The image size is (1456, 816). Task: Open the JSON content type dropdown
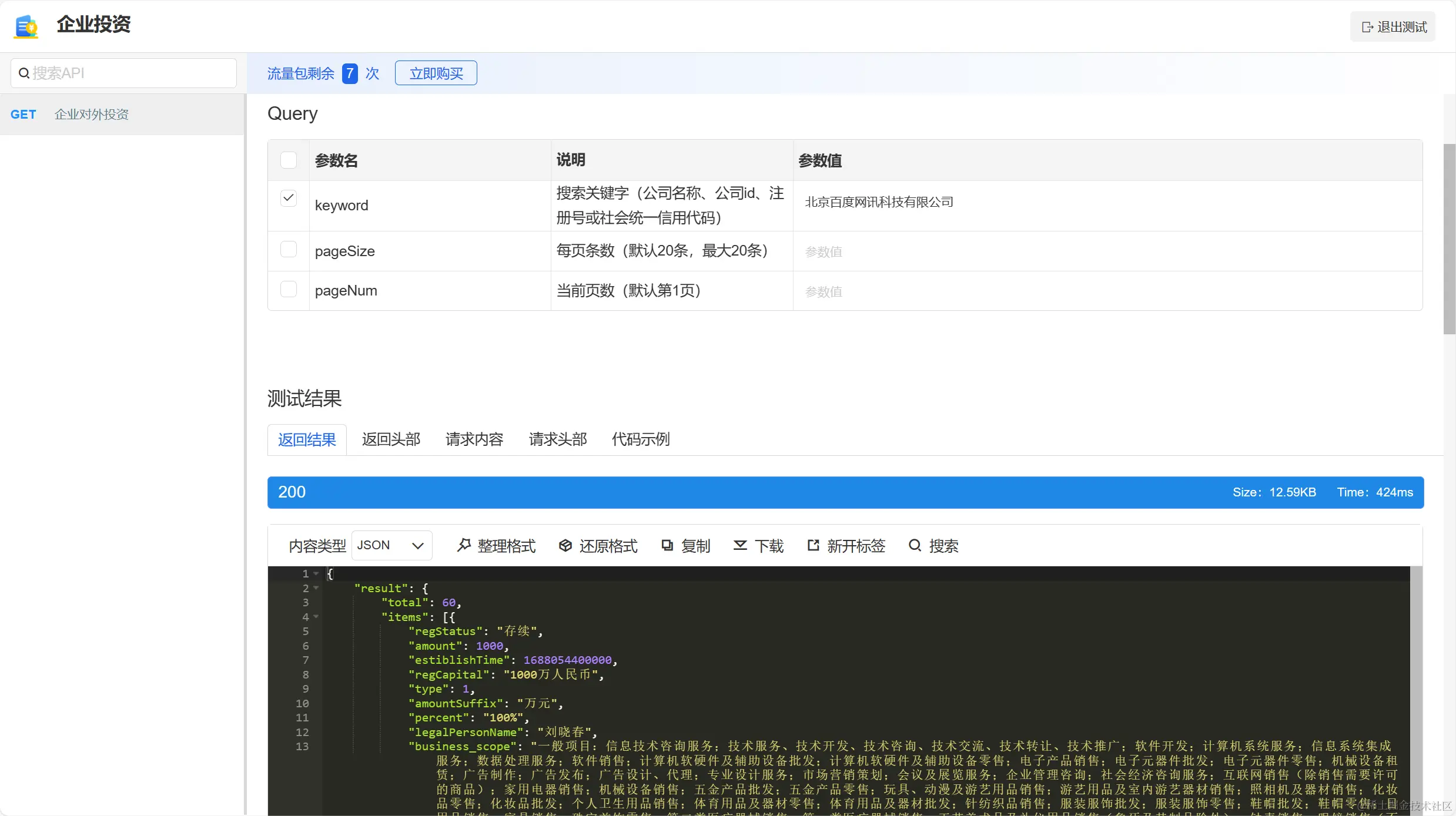pos(391,545)
